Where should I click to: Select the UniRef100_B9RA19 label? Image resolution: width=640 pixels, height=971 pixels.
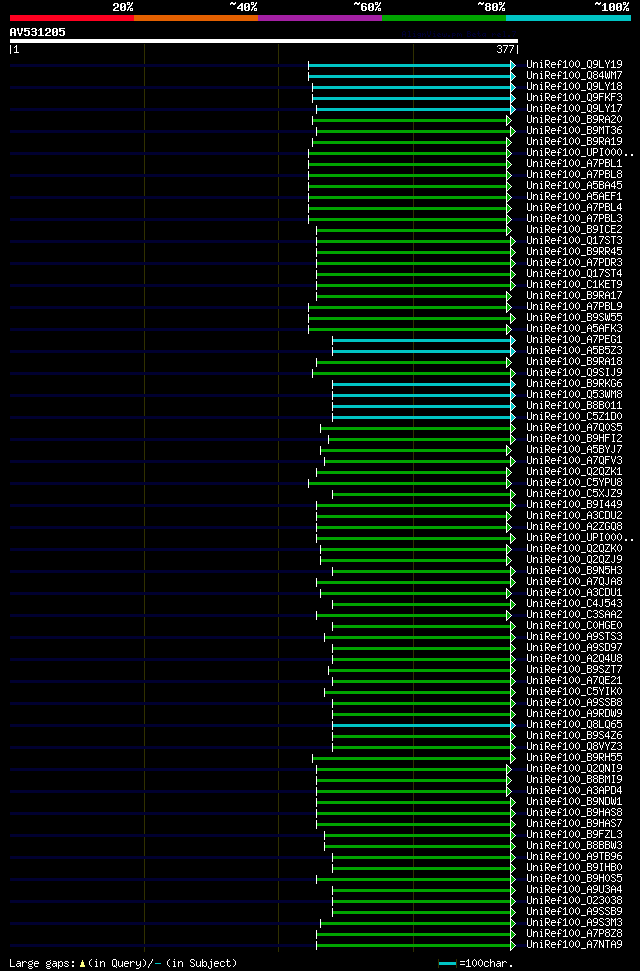(x=574, y=142)
